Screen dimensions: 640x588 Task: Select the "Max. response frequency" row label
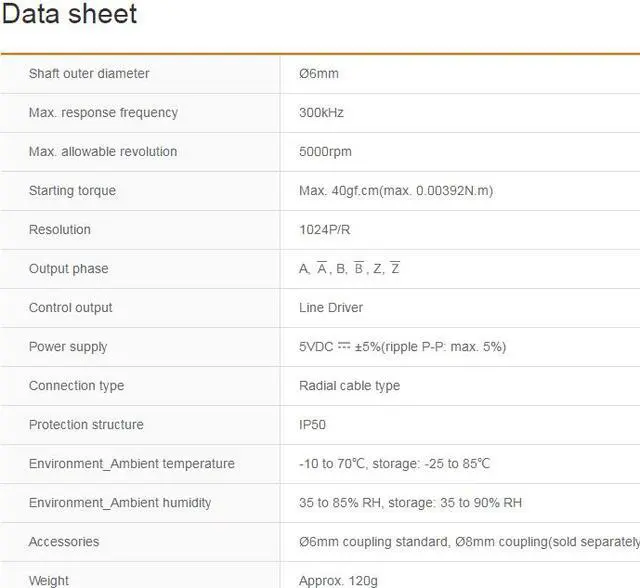point(103,112)
